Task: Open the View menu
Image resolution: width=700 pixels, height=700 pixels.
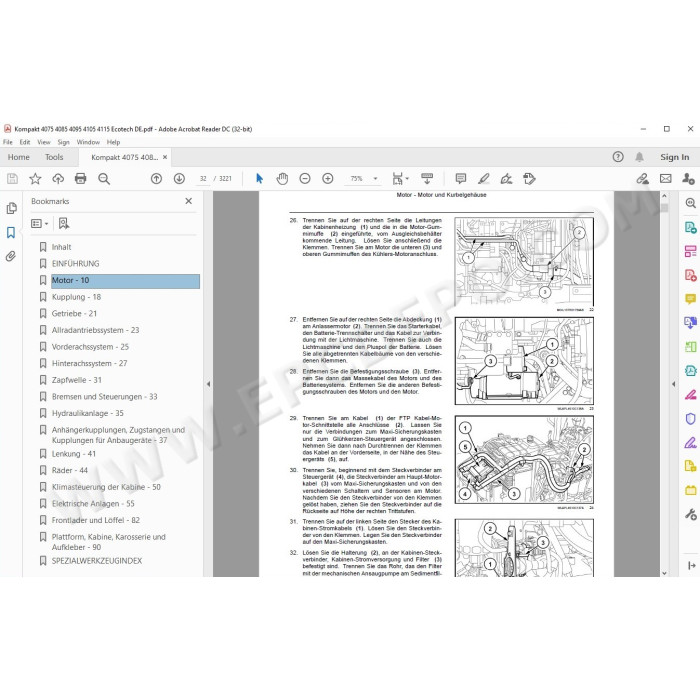Action: (x=44, y=142)
